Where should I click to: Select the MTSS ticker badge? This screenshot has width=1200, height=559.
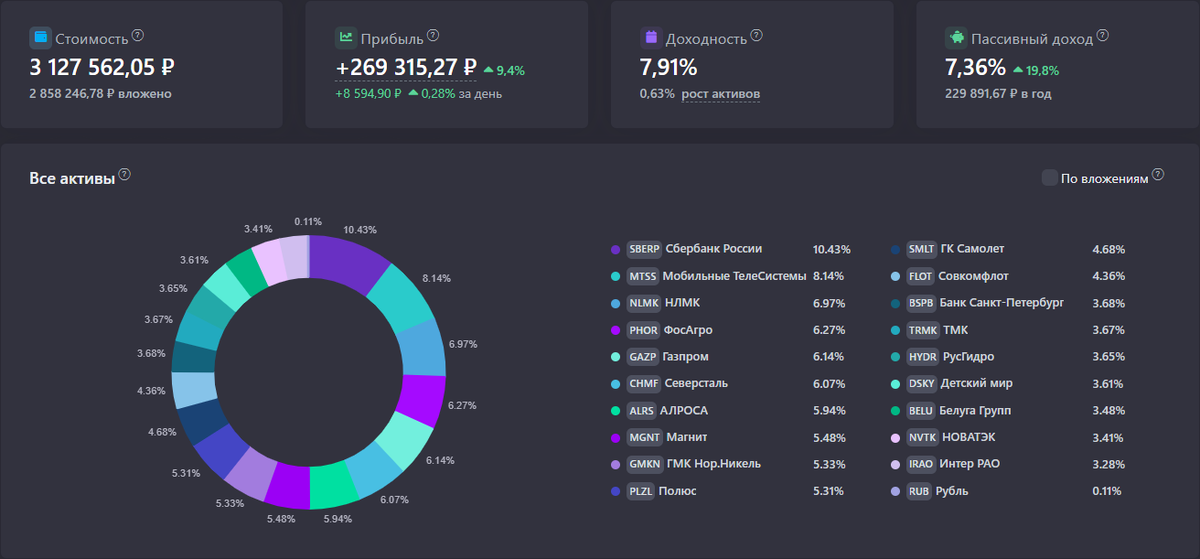click(643, 276)
